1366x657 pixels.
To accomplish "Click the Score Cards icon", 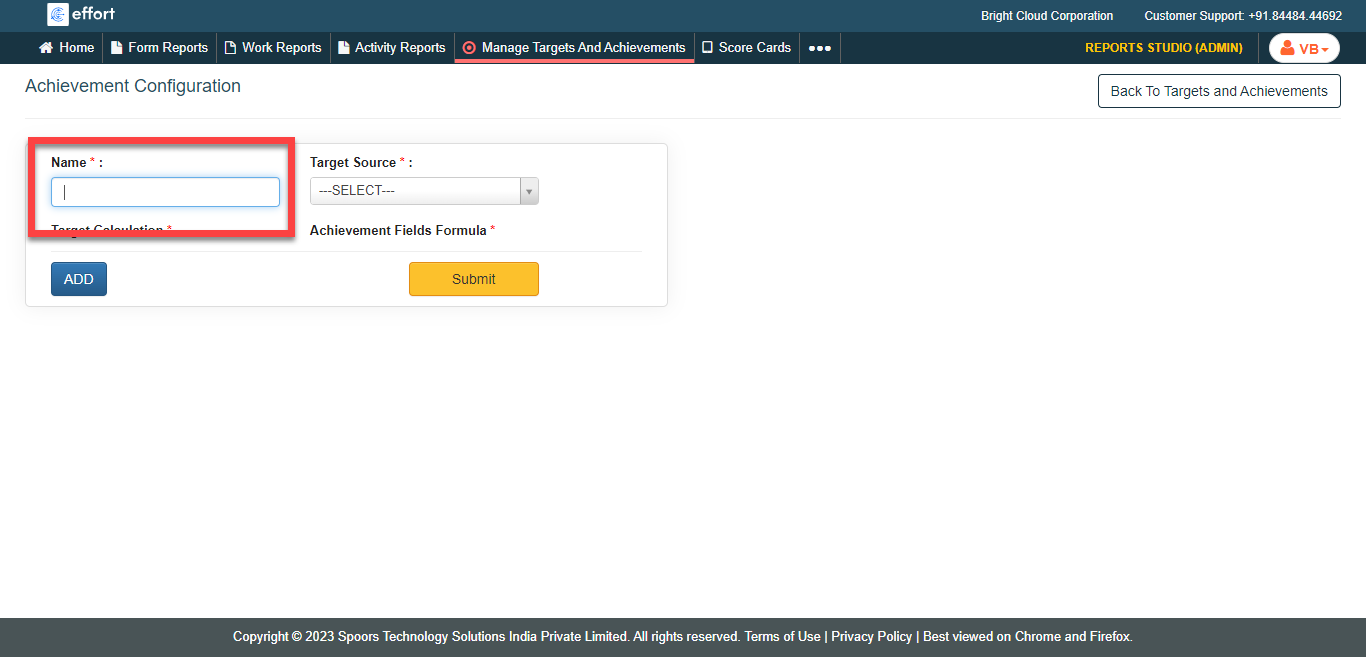I will click(707, 47).
